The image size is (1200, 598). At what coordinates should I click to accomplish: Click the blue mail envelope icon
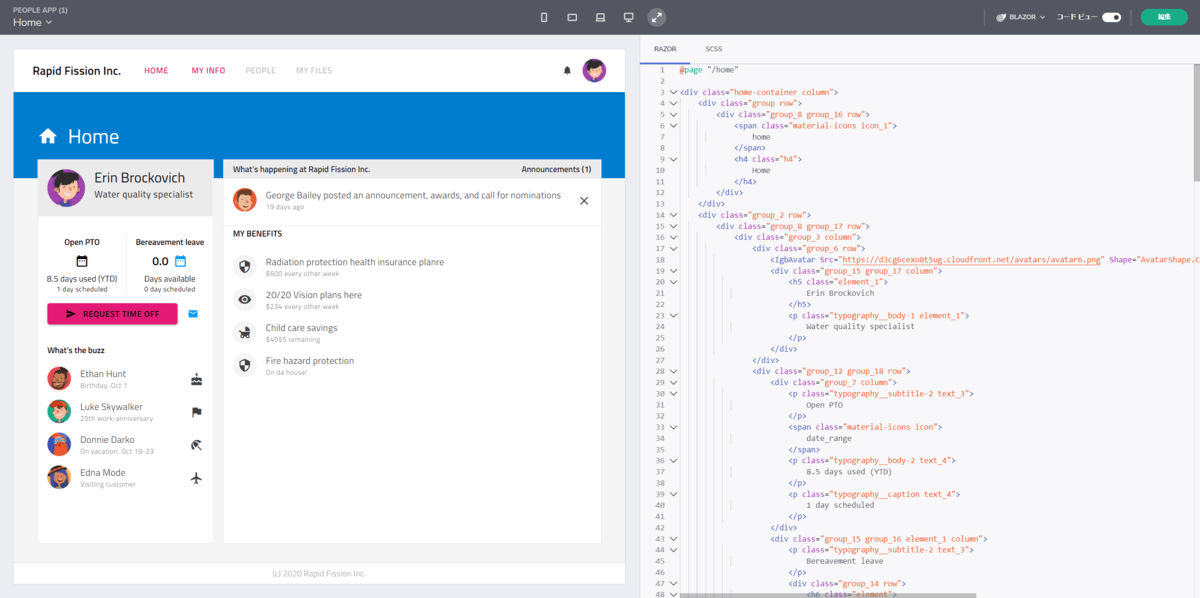[193, 314]
